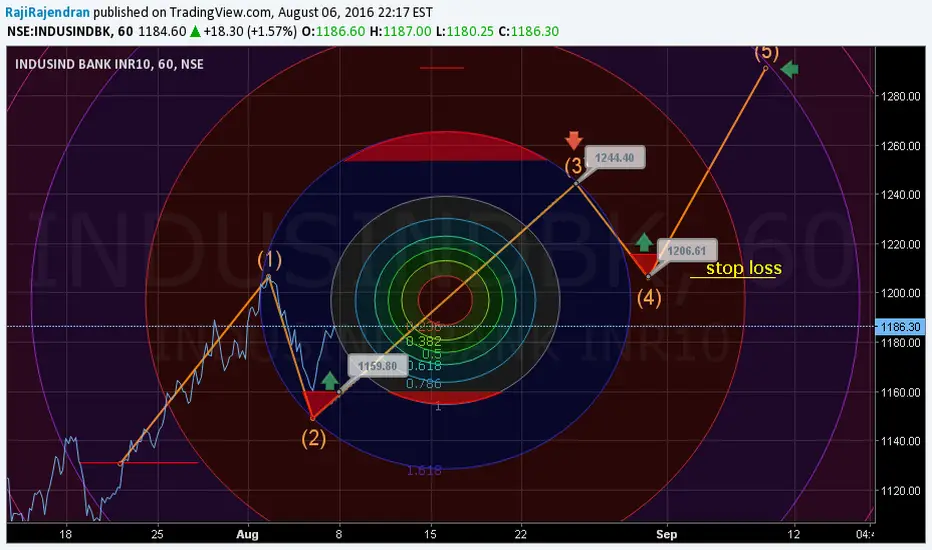Select the green up-triangle price change indicator
The width and height of the screenshot is (932, 550).
pyautogui.click(x=195, y=32)
